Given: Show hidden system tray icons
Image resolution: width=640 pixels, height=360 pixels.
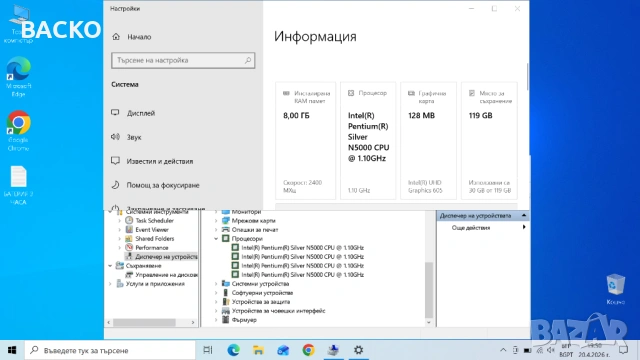Looking at the screenshot, I should click(x=503, y=350).
